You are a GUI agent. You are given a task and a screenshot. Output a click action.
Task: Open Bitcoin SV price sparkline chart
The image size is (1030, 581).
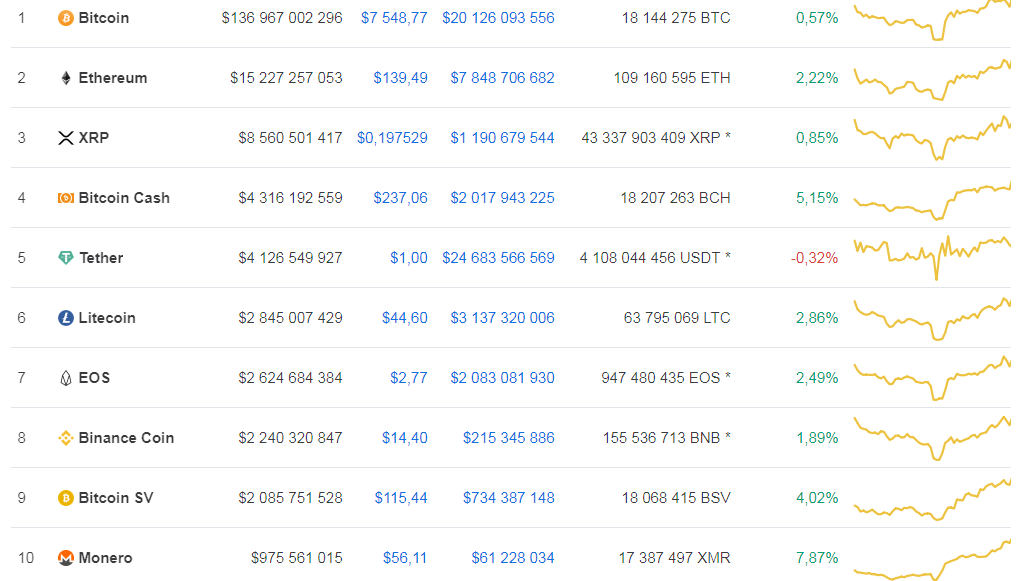click(x=932, y=500)
